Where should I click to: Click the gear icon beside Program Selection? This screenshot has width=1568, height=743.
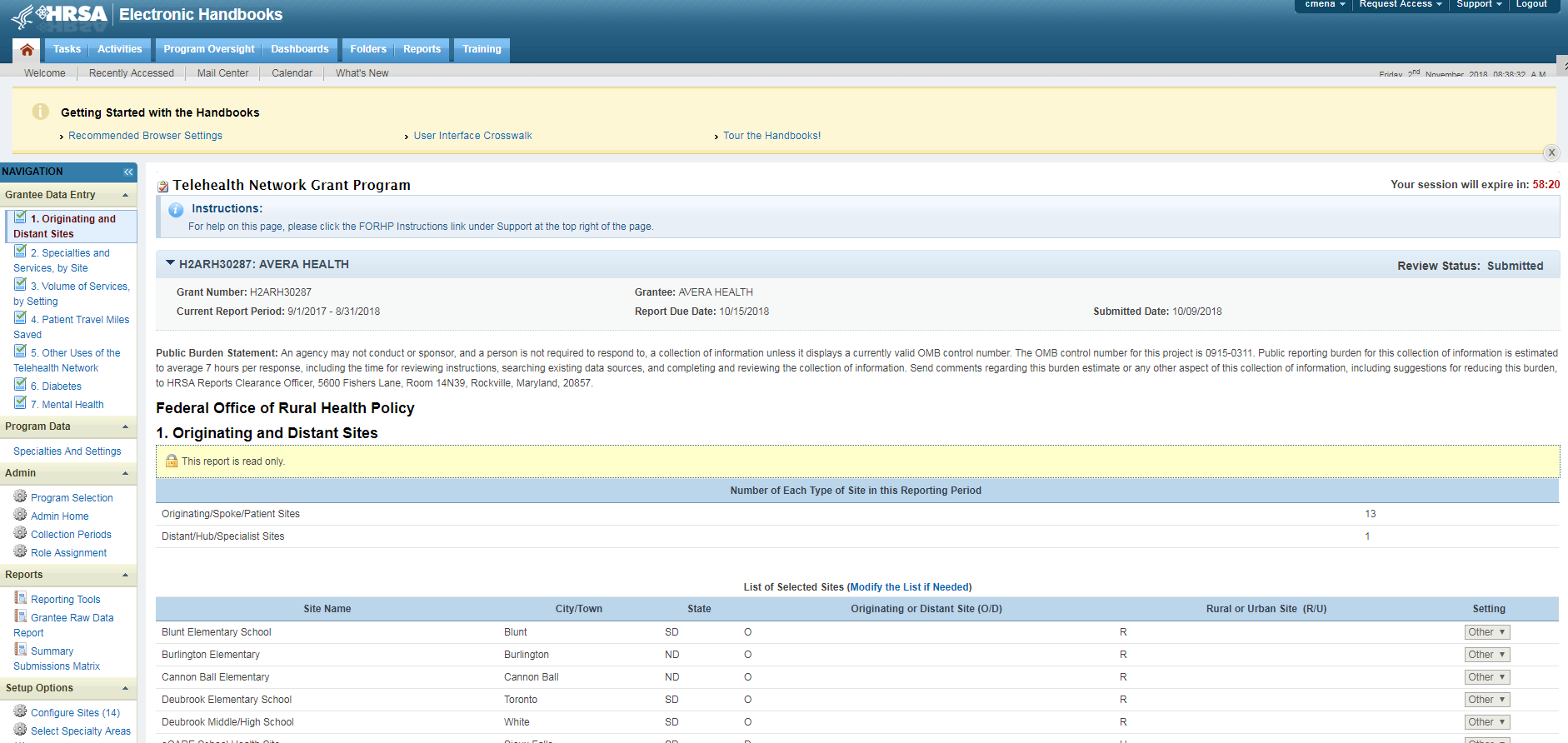20,496
